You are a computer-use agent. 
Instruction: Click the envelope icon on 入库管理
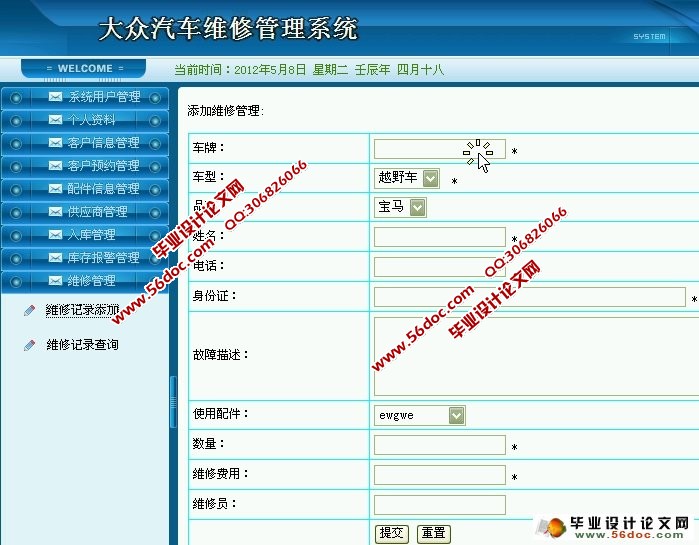[55, 235]
